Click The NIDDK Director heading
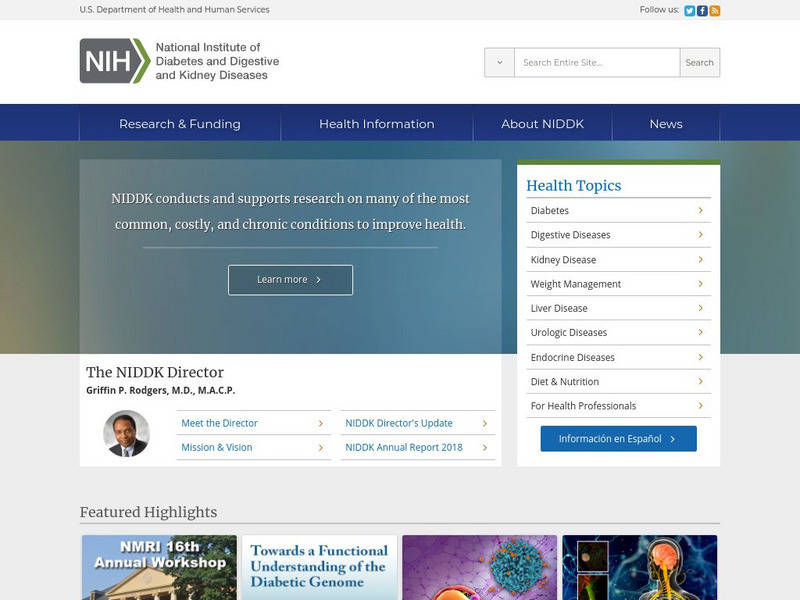 (155, 372)
